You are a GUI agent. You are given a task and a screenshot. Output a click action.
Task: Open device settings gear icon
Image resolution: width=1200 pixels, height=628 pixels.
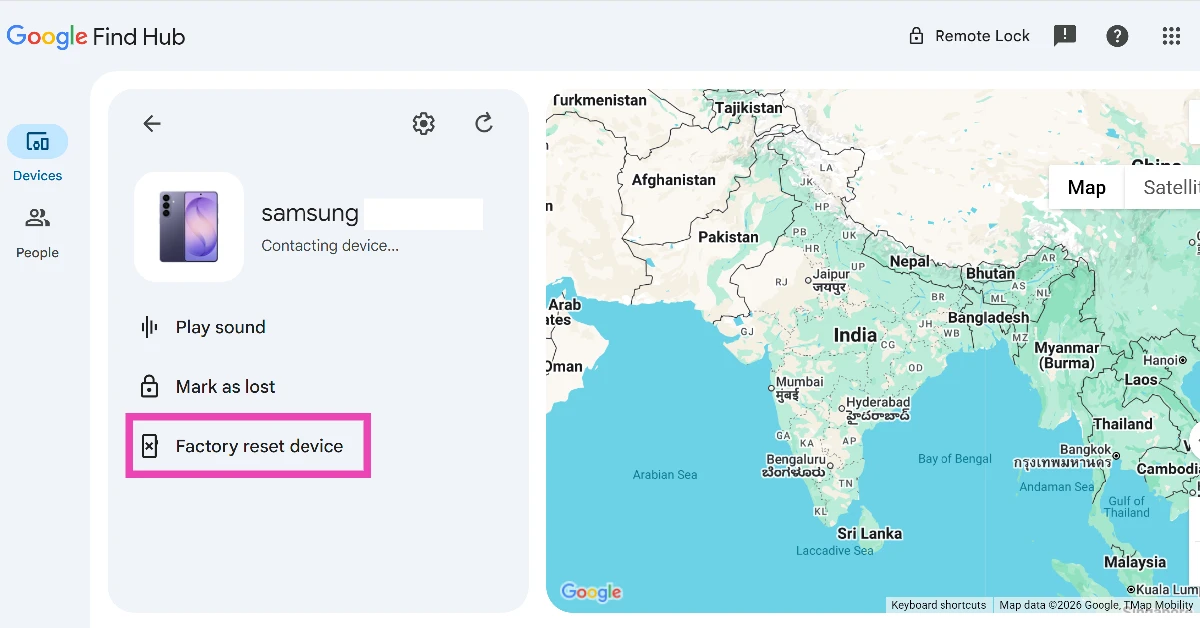424,124
